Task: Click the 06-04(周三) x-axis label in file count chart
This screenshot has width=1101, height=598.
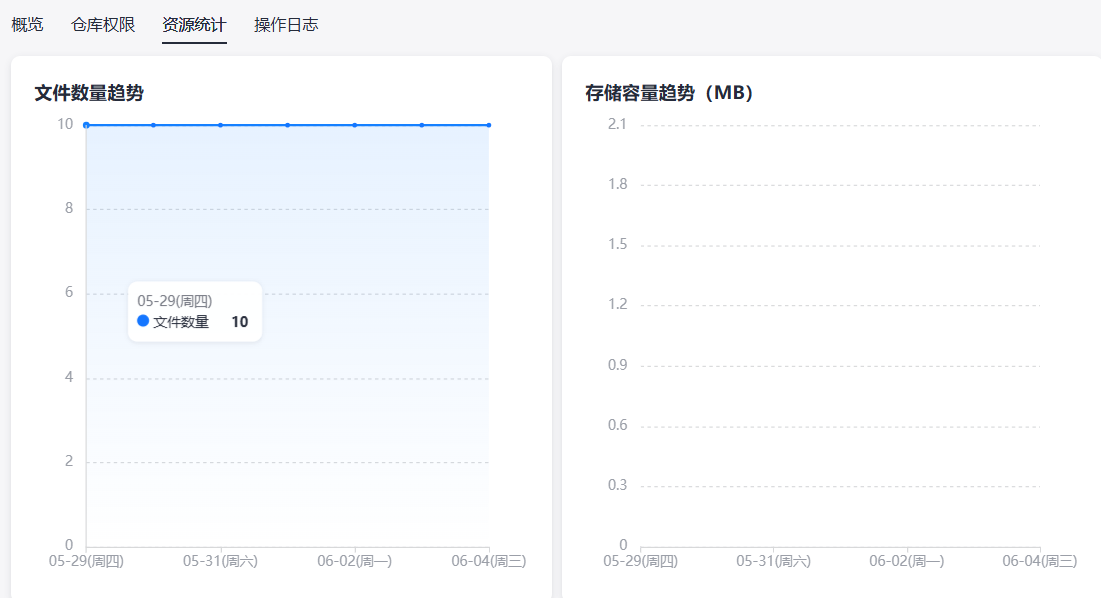Action: [489, 561]
